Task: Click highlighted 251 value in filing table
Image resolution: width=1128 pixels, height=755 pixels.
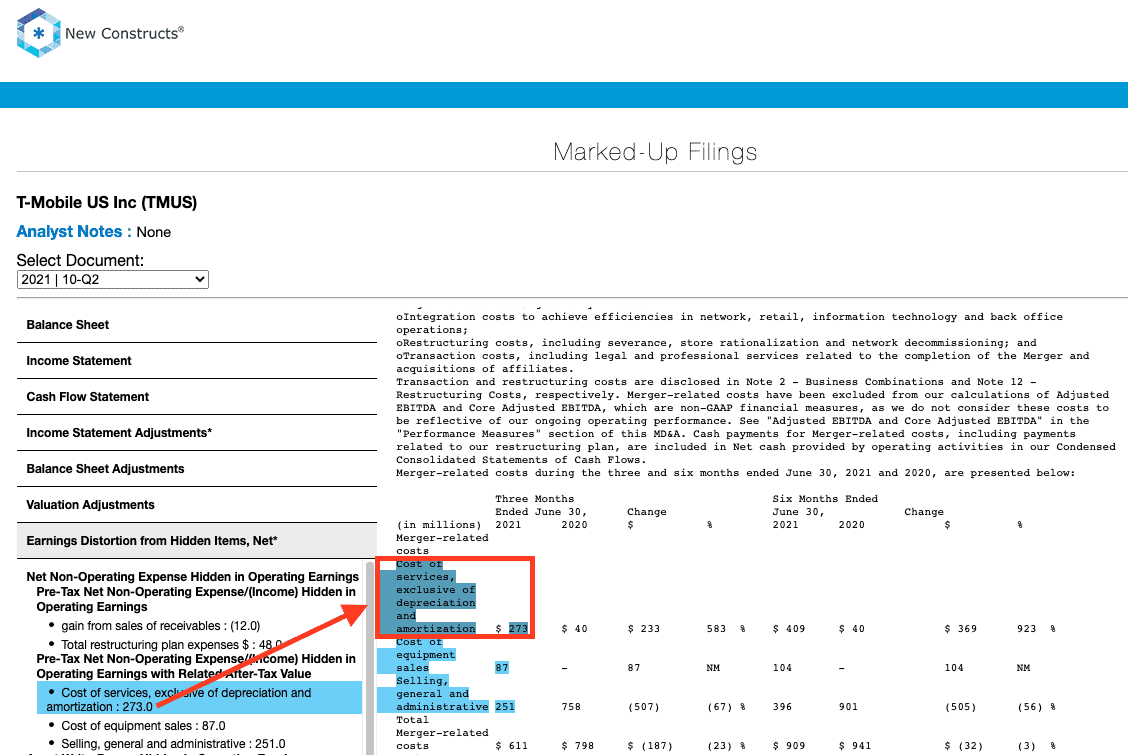Action: pos(504,706)
